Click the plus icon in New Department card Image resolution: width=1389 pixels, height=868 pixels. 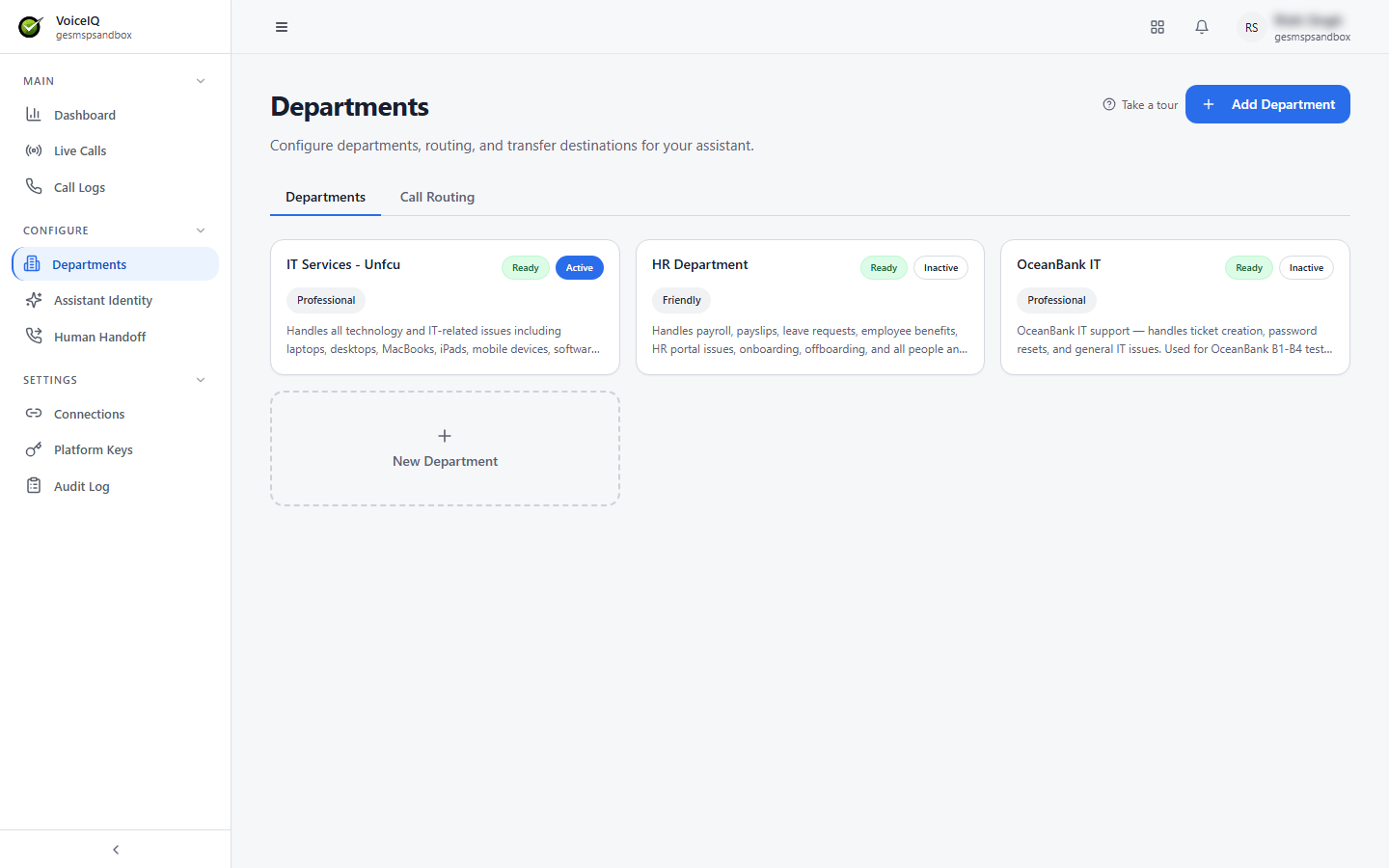coord(445,436)
